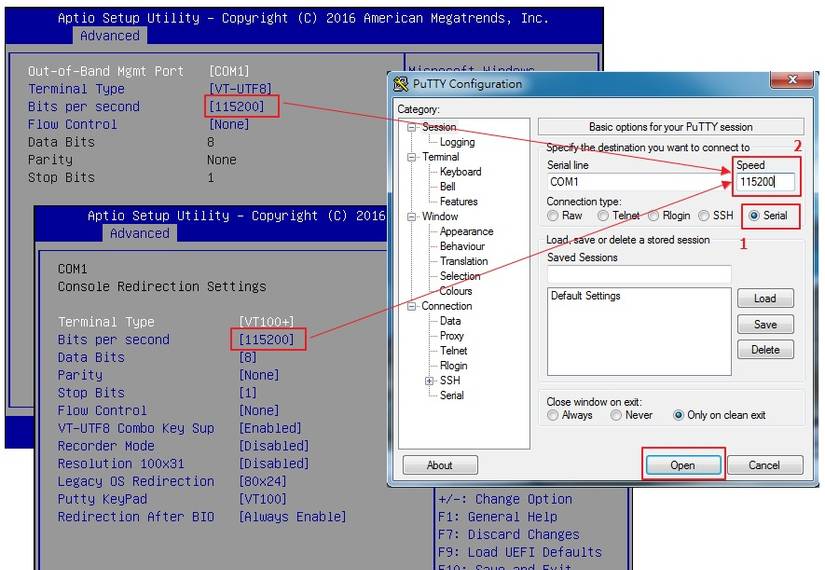Open the Data category under Connection
Image resolution: width=825 pixels, height=570 pixels.
[450, 321]
